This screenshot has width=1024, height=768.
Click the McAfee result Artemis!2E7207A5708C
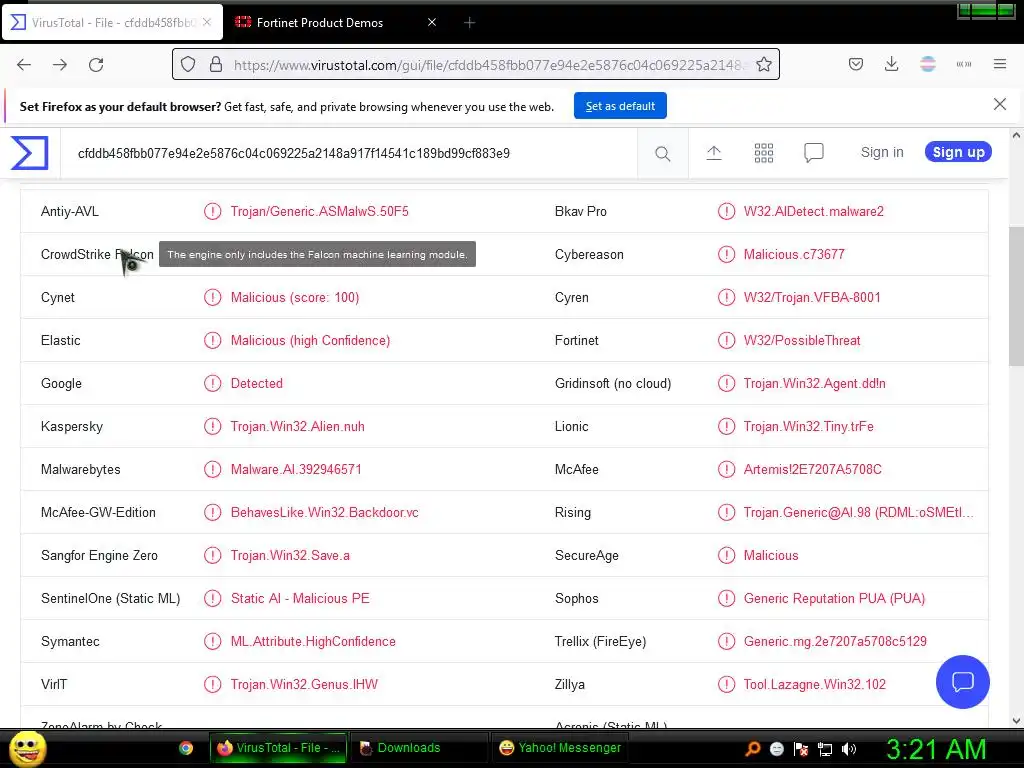(812, 470)
